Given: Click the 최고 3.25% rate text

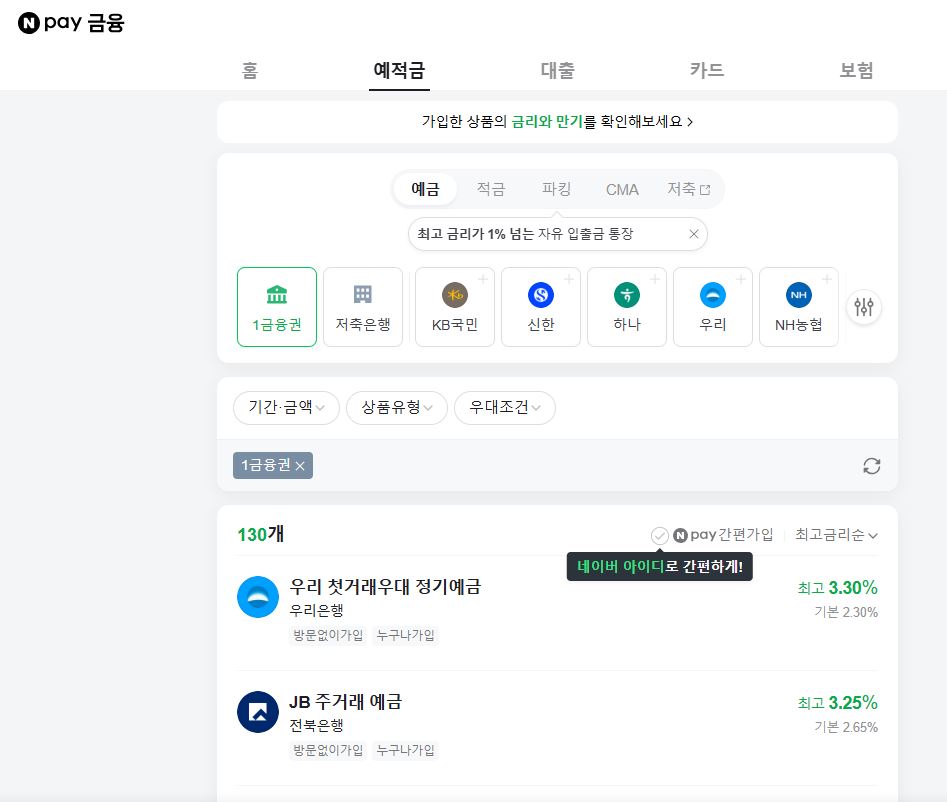Looking at the screenshot, I should [837, 703].
